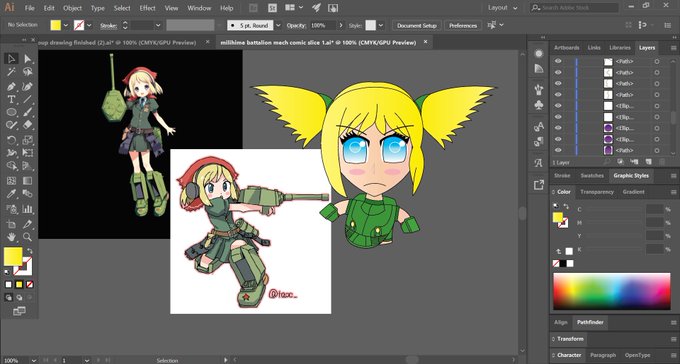Click the toolbar yellow Fill box
The height and width of the screenshot is (364, 680).
(13, 257)
